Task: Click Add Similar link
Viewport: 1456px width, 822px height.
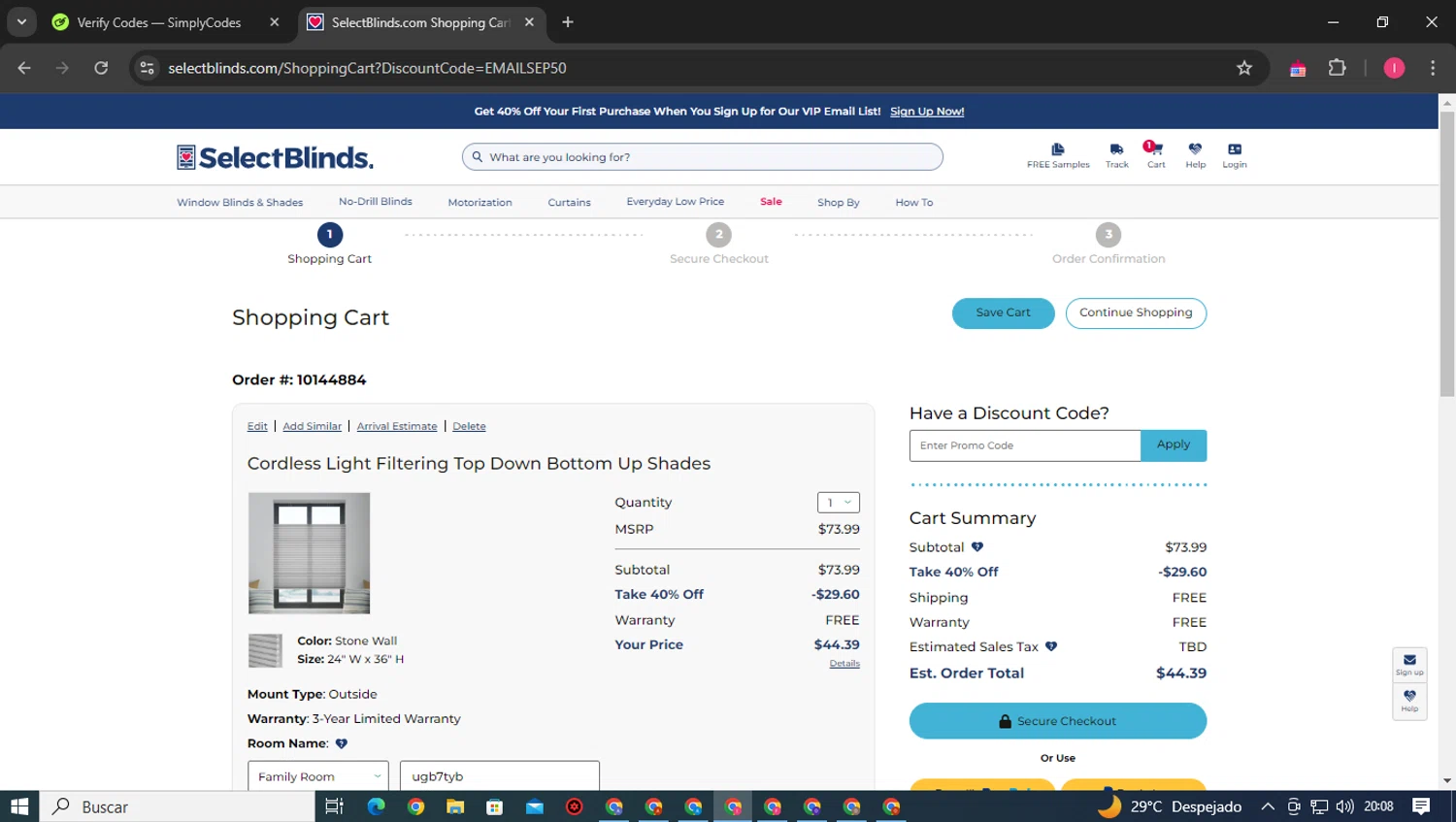Action: click(313, 426)
